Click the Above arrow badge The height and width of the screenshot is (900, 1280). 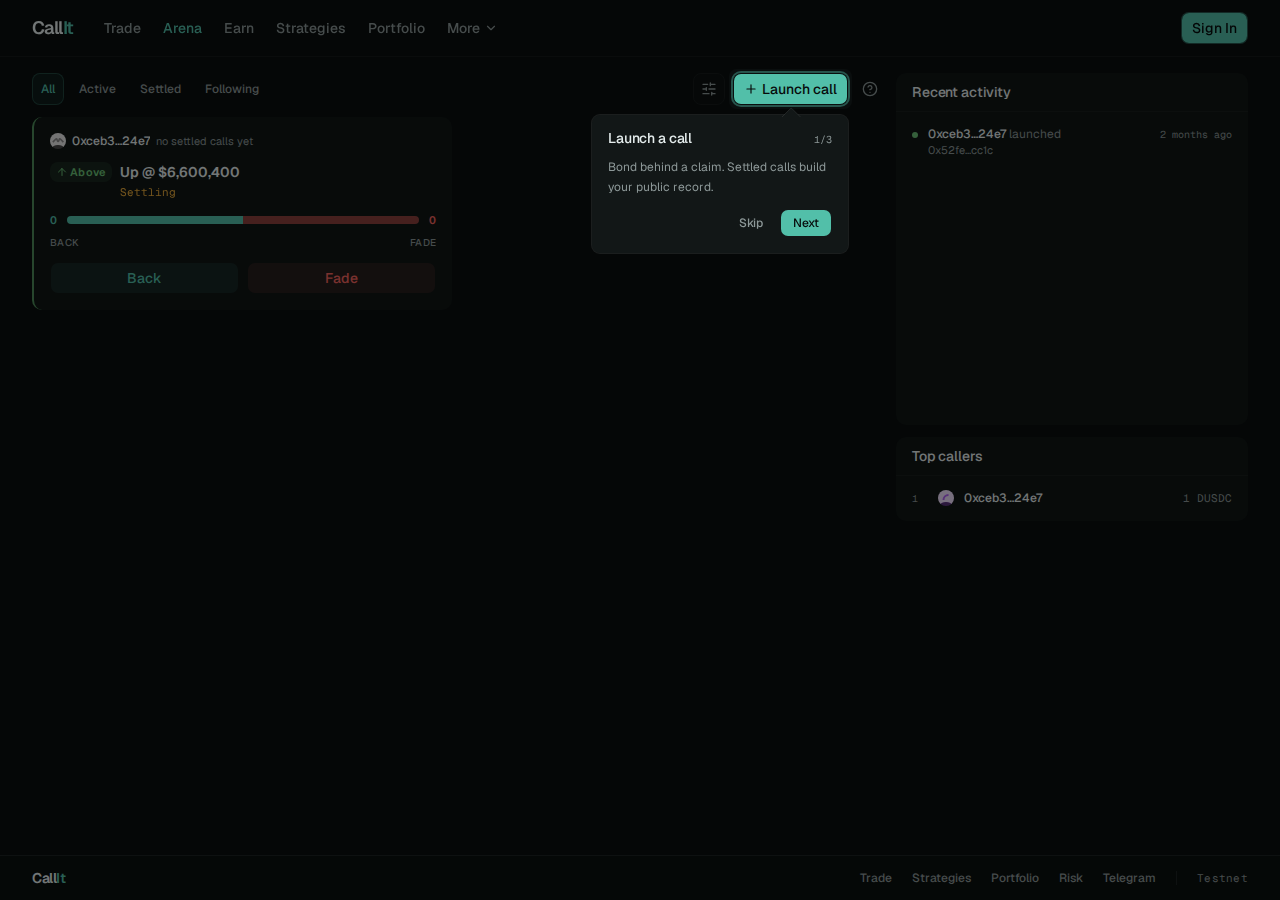[x=81, y=172]
